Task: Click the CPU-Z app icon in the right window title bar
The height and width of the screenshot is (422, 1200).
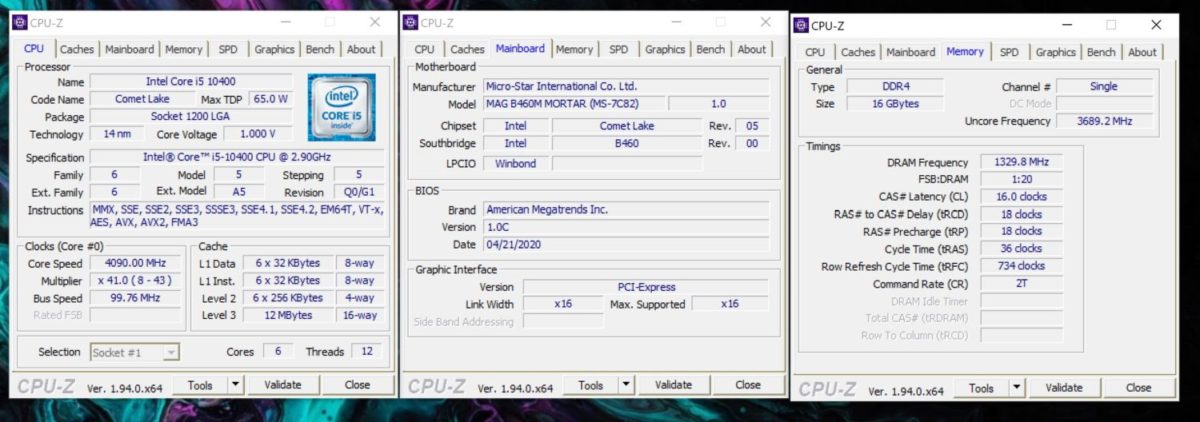Action: [800, 25]
